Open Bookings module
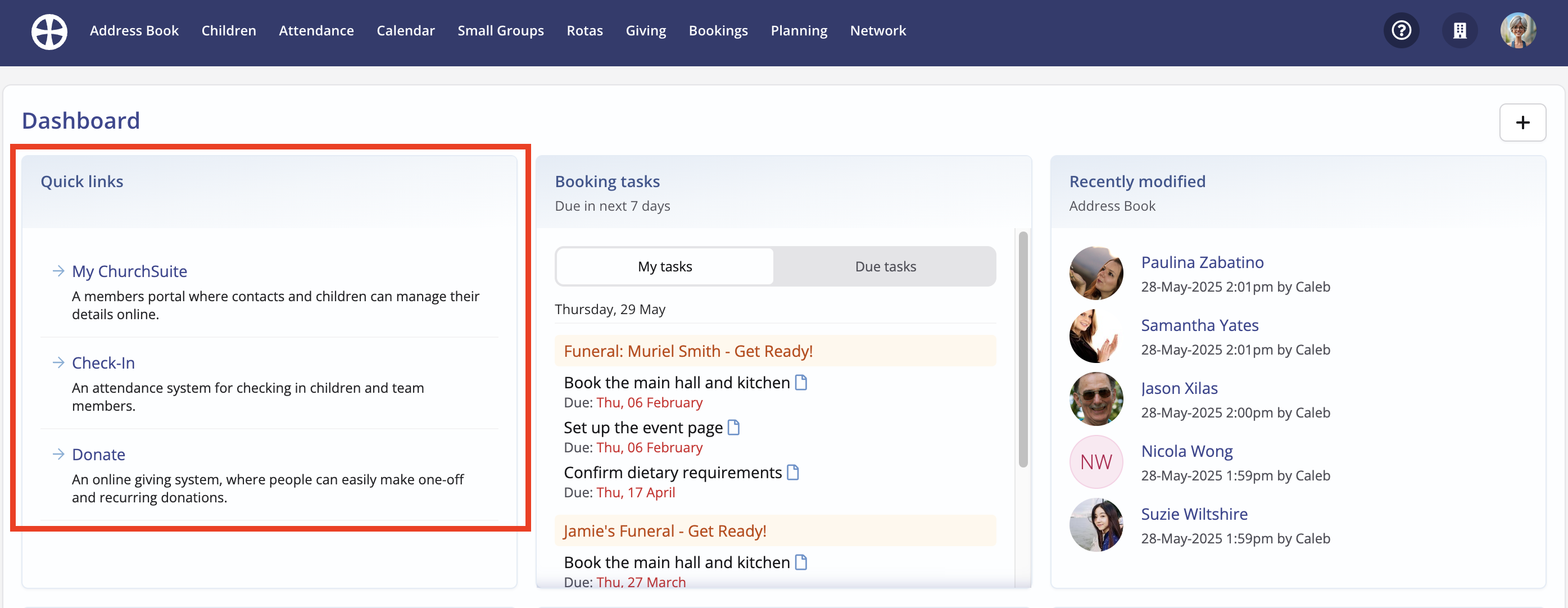The height and width of the screenshot is (608, 1568). click(718, 30)
